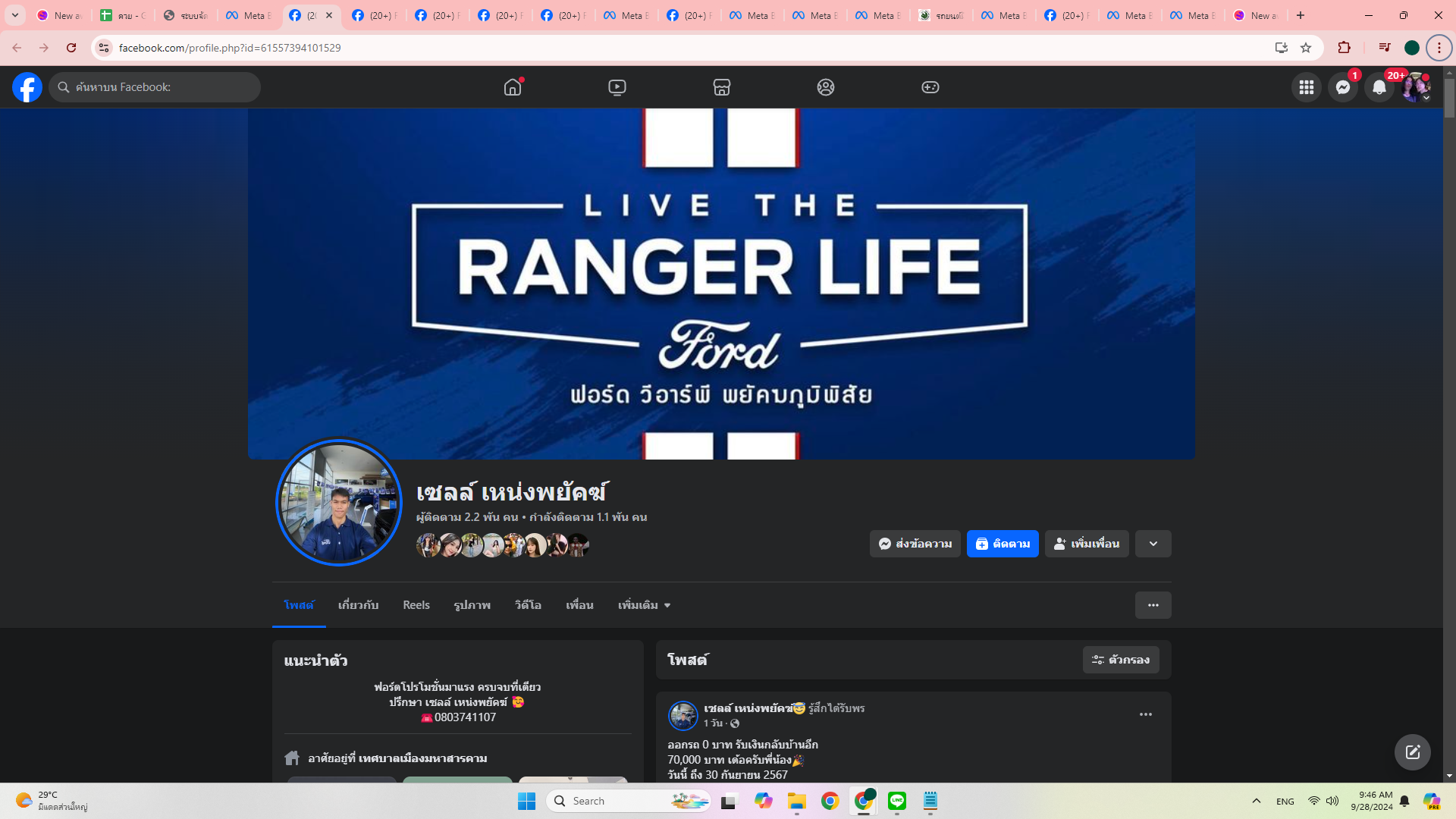The height and width of the screenshot is (819, 1456).
Task: Toggle follow with ติดตาม button
Action: (1002, 544)
